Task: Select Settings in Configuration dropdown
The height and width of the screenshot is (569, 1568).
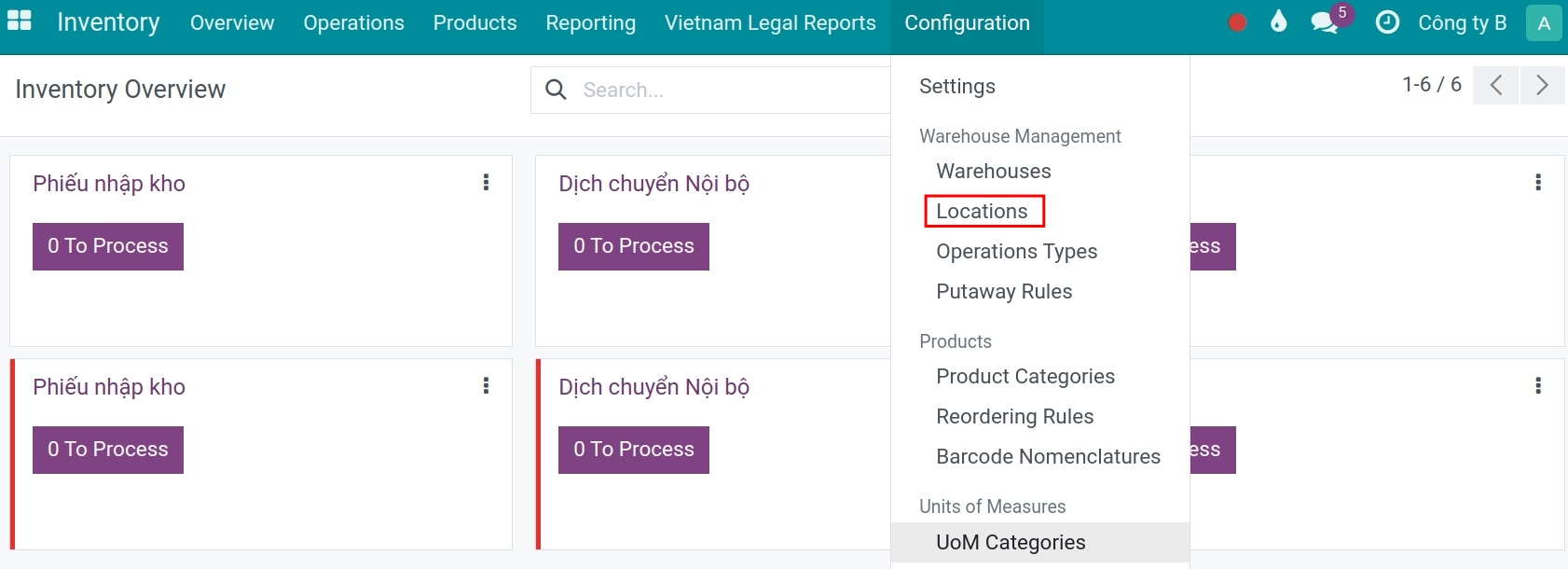Action: tap(957, 86)
